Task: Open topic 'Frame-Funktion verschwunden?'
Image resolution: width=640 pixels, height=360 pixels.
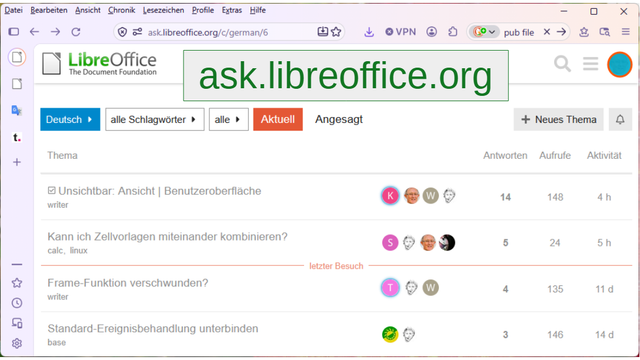Action: coord(128,283)
